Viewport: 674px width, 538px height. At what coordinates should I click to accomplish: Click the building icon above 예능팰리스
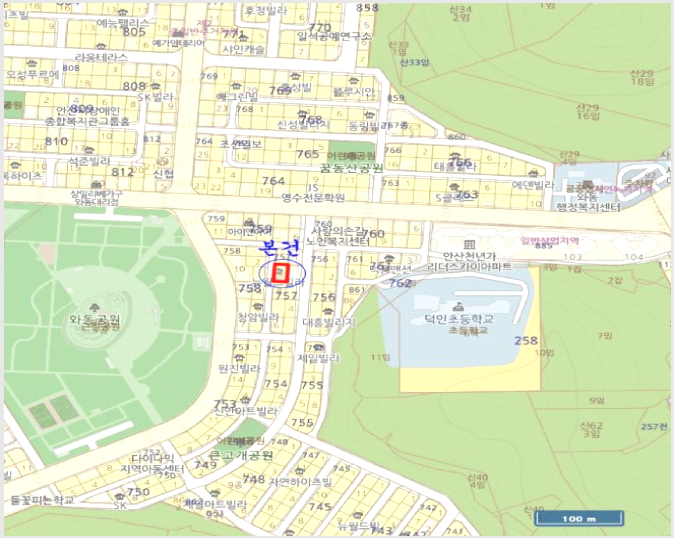(122, 12)
